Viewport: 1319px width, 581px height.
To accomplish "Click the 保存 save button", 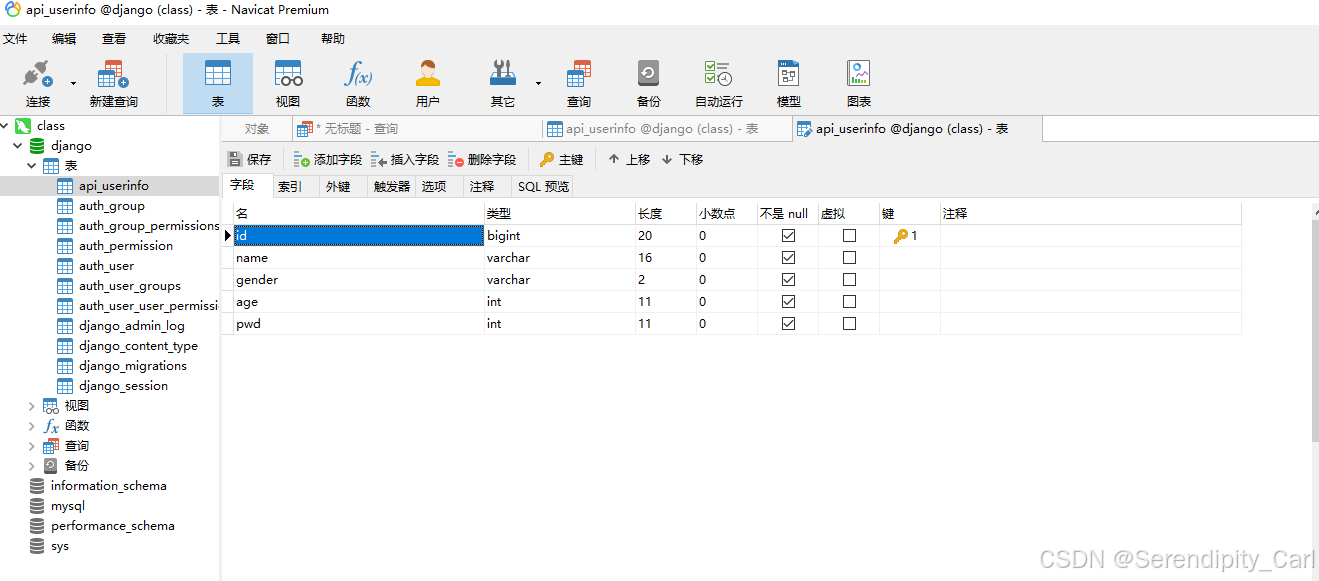I will point(250,159).
